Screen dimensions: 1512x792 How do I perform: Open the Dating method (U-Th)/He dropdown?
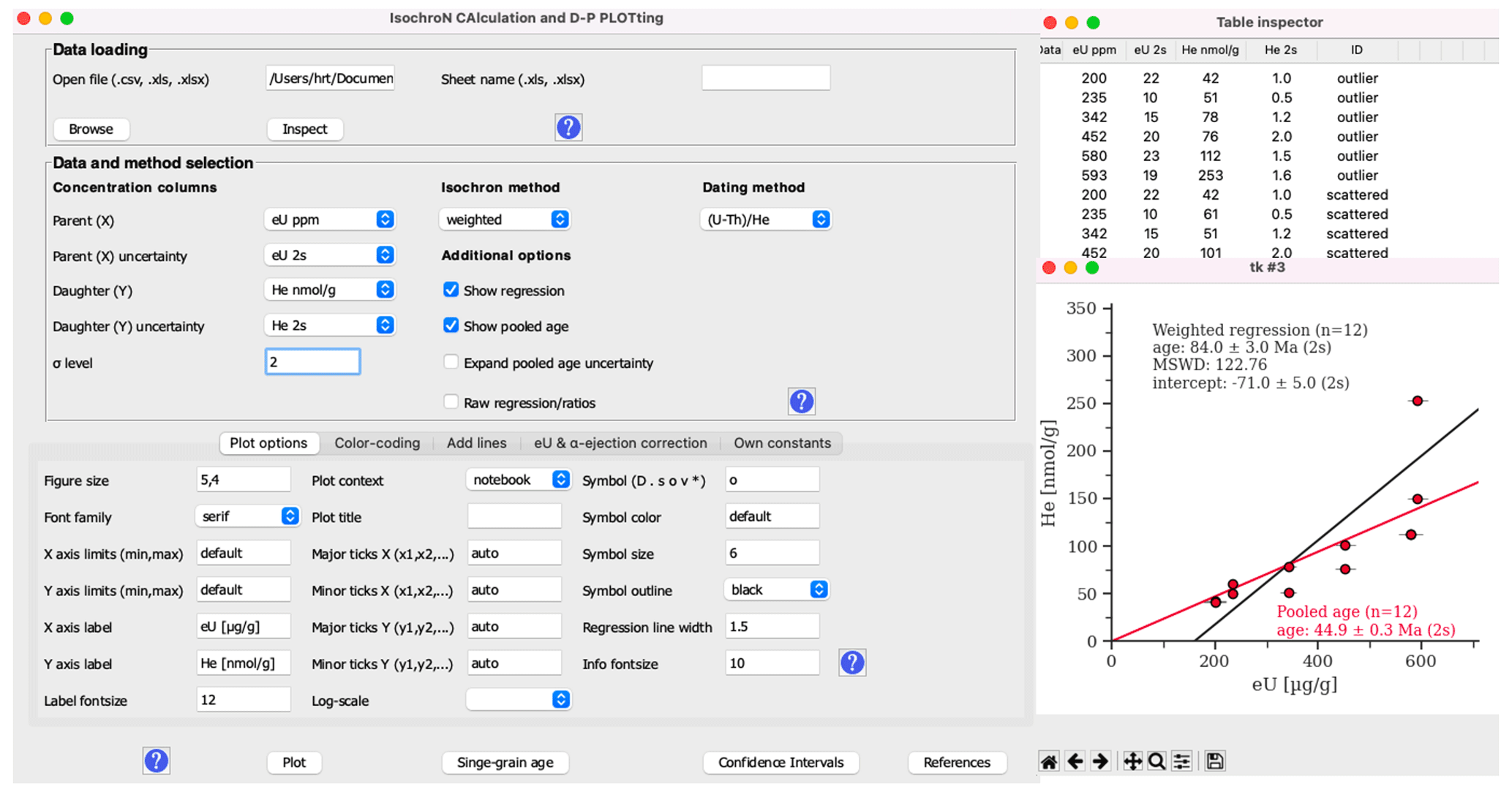(765, 219)
